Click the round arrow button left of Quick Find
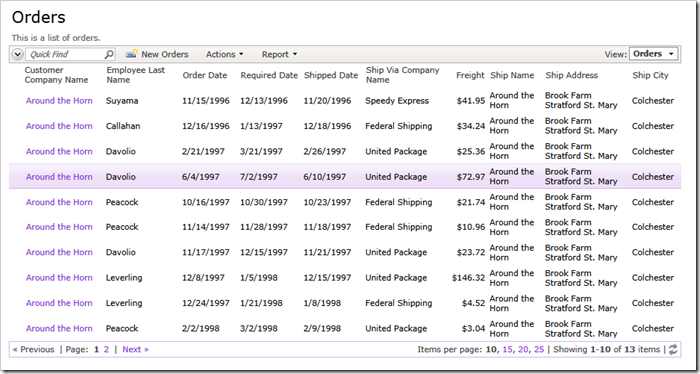This screenshot has width=700, height=374. 17,54
